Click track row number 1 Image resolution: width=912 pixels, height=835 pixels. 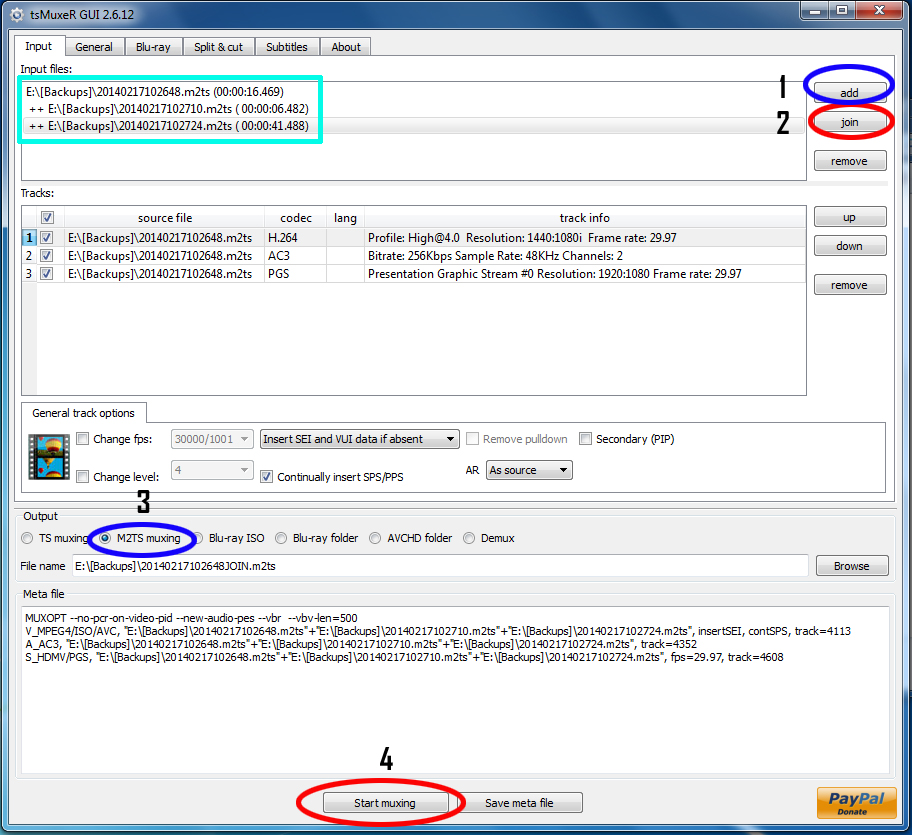(x=29, y=238)
